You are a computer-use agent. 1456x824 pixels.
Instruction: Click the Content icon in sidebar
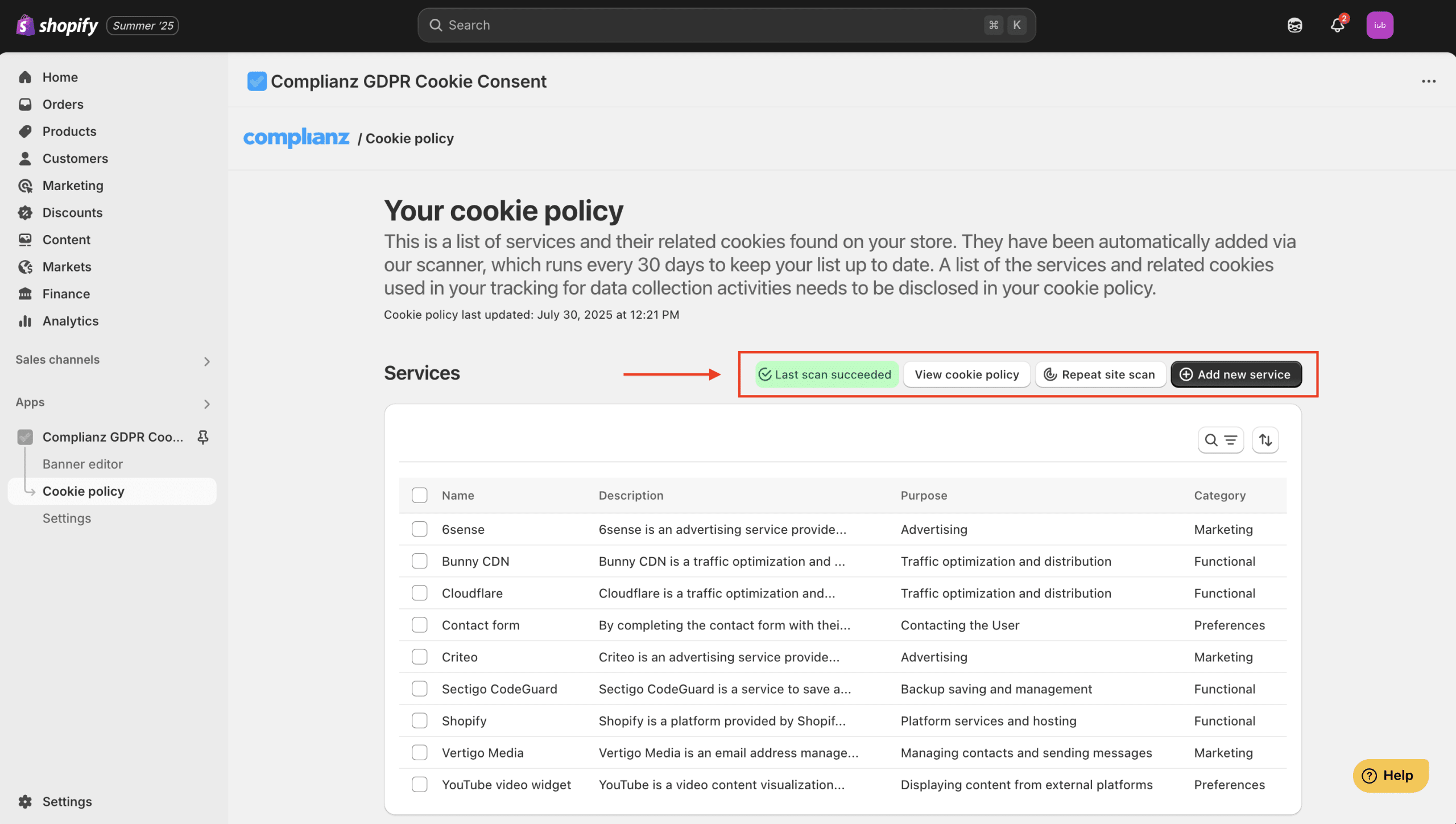tap(25, 240)
